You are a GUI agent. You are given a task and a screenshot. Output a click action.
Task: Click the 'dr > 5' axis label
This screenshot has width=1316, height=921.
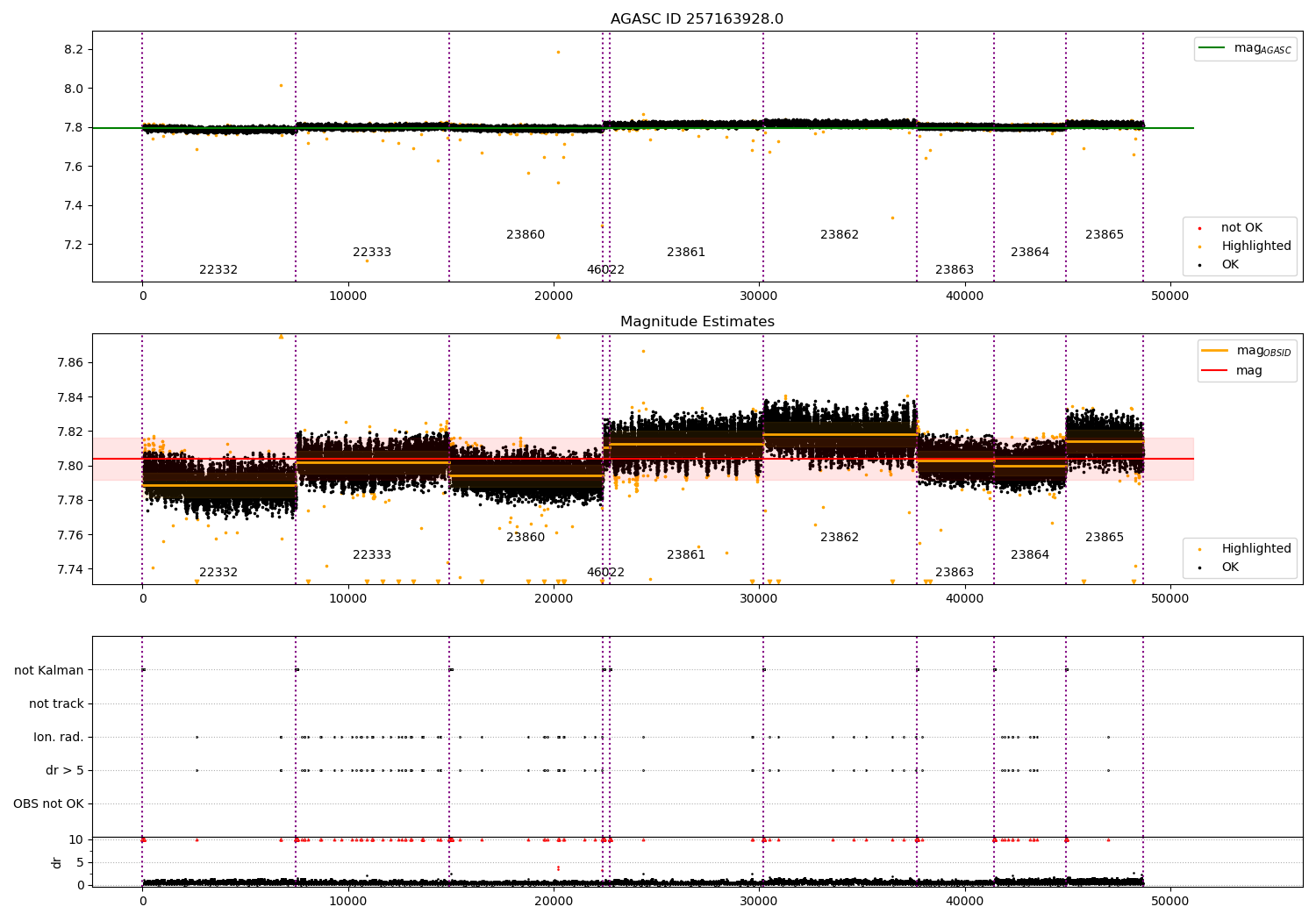pyautogui.click(x=65, y=770)
